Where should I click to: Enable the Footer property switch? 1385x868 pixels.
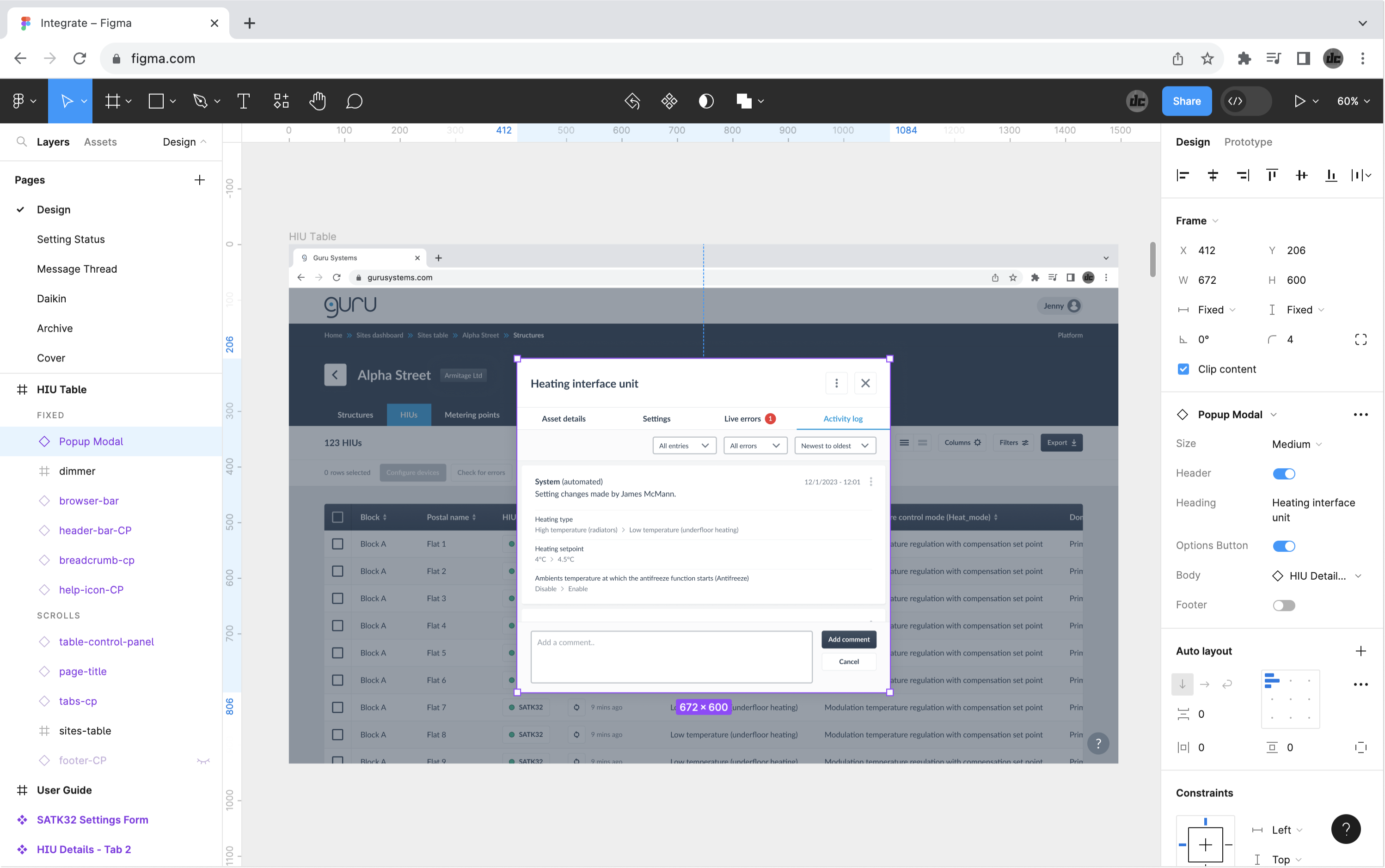[1283, 605]
